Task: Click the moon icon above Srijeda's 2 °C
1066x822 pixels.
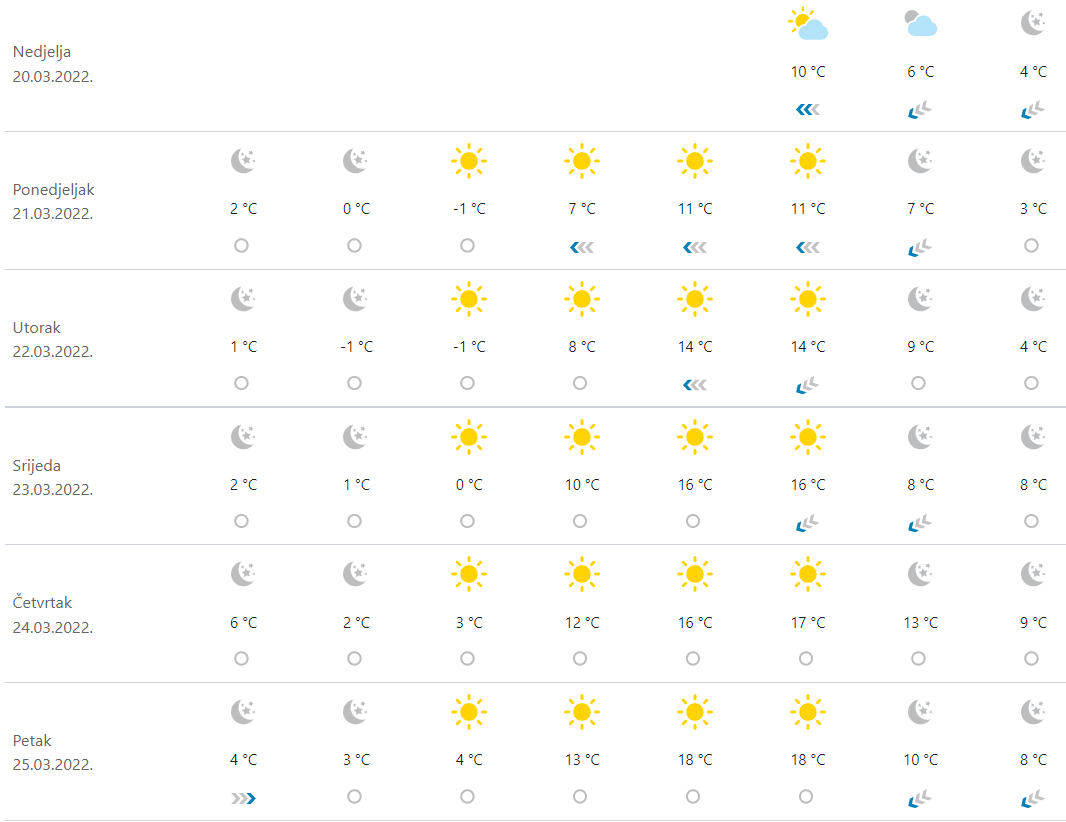Action: 243,436
